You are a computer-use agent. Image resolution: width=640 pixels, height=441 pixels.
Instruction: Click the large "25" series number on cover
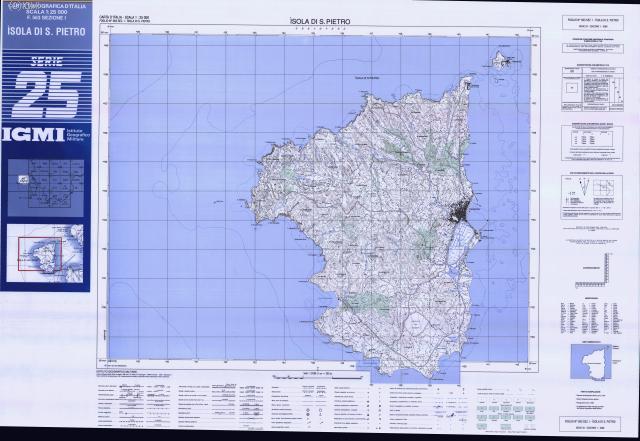(47, 94)
